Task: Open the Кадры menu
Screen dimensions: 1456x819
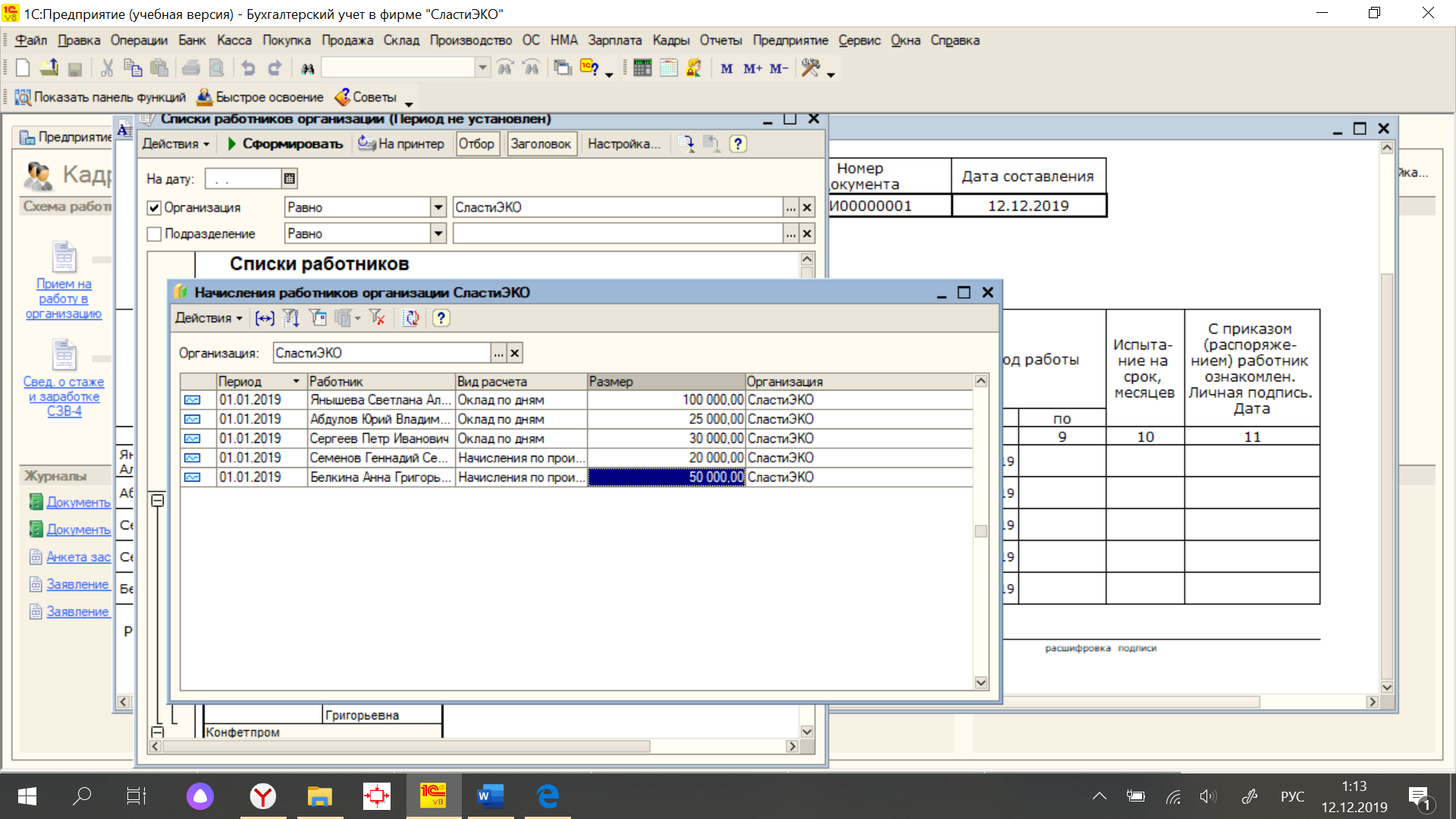Action: coord(670,40)
